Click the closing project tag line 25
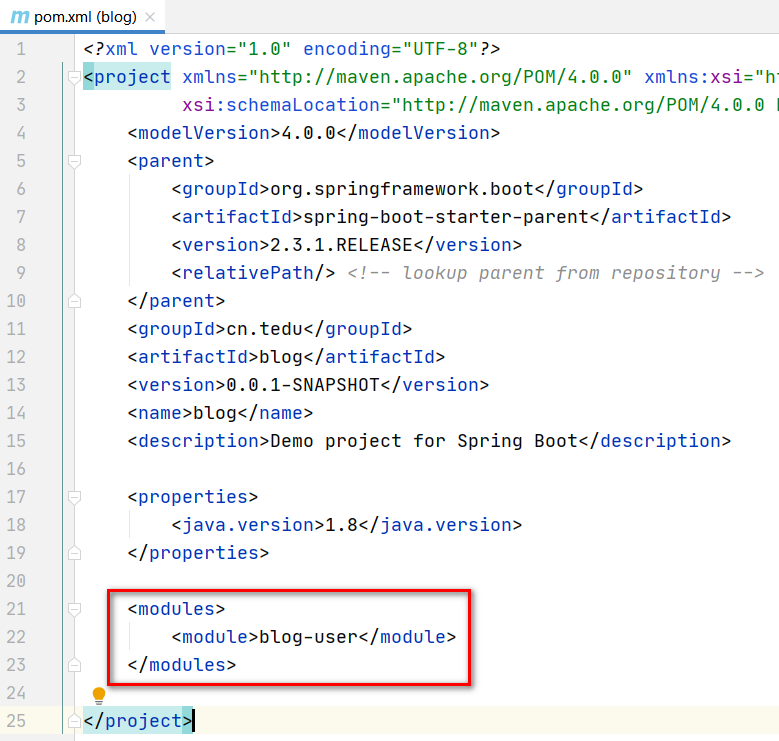This screenshot has width=779, height=741. [138, 721]
